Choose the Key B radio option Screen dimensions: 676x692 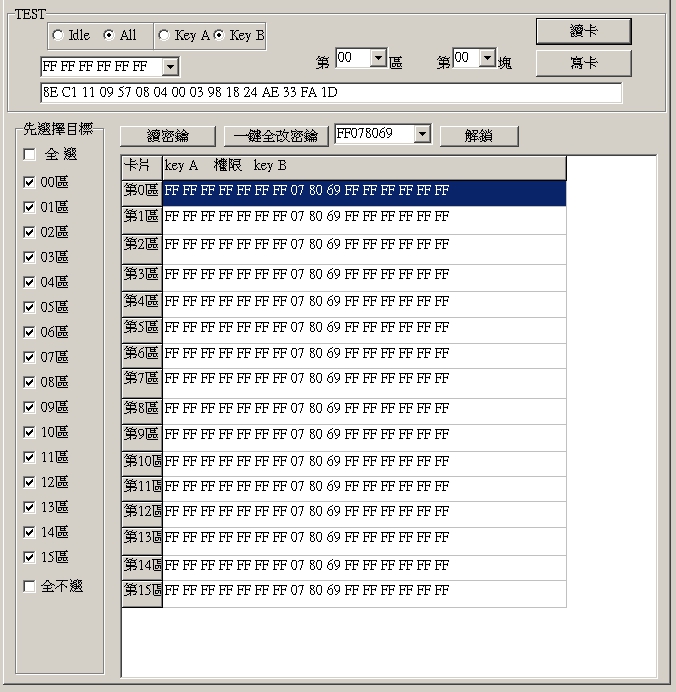coord(219,36)
